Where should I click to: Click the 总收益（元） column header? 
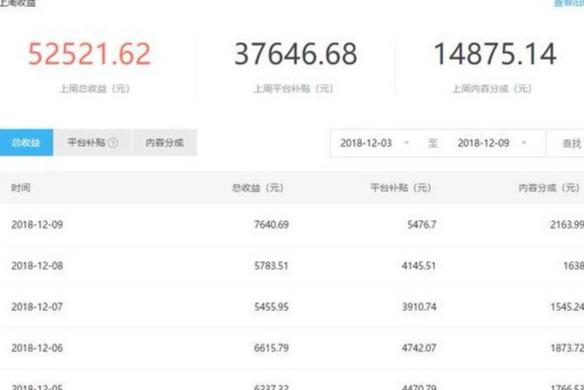click(258, 188)
